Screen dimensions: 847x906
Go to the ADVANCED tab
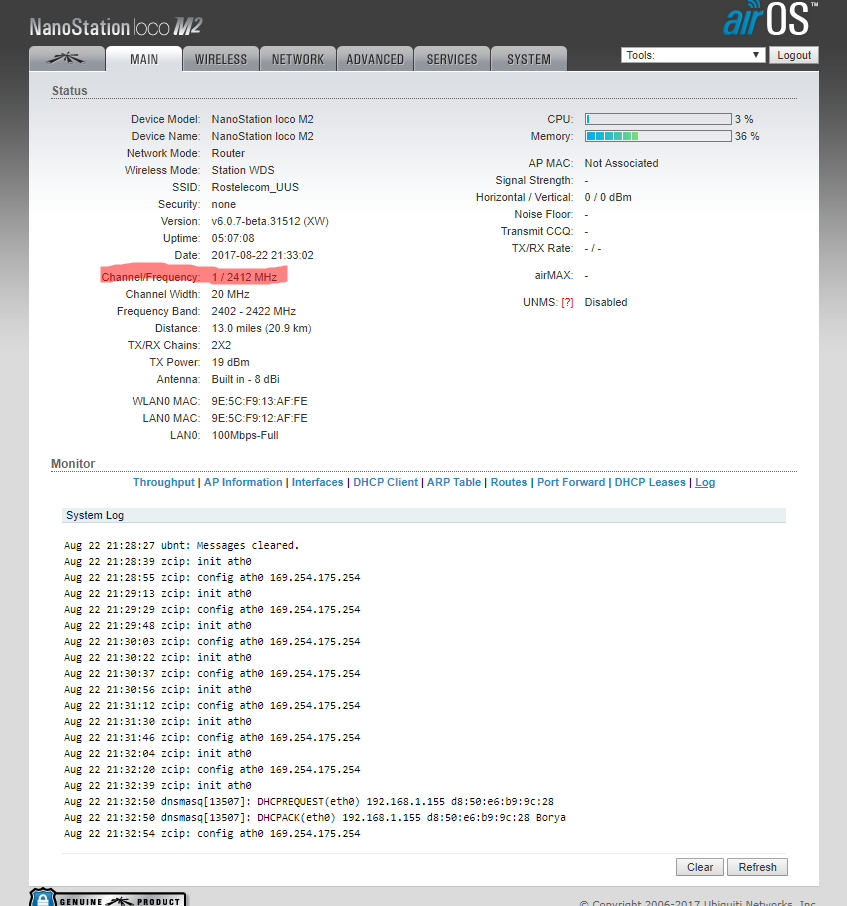click(375, 59)
